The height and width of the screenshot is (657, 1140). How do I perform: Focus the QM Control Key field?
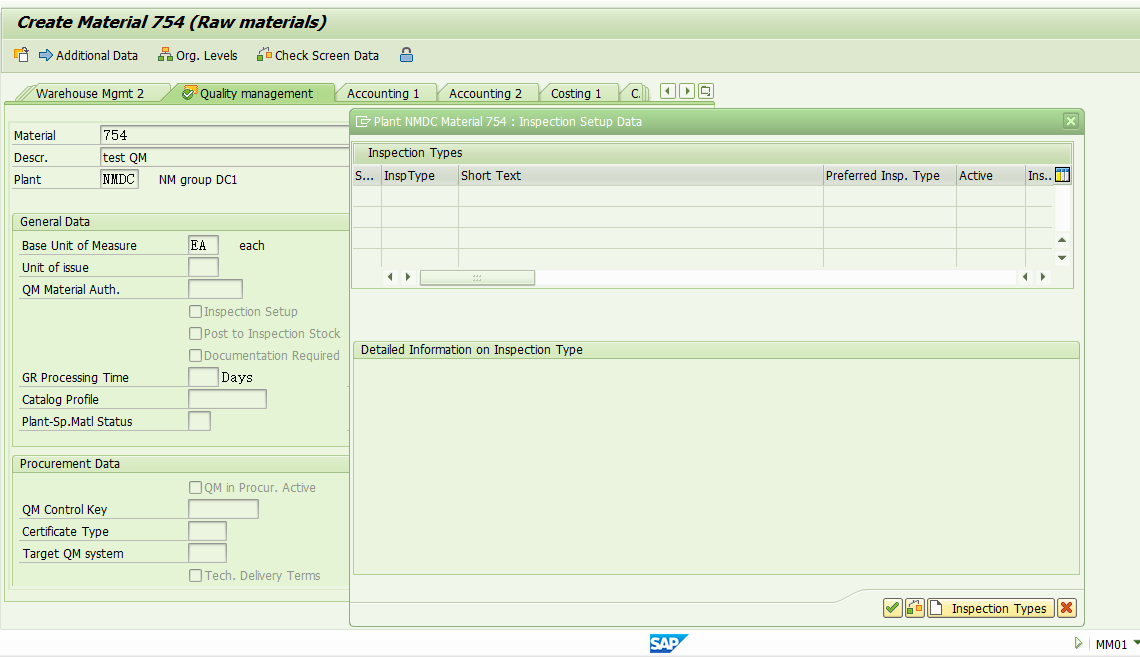[x=223, y=509]
